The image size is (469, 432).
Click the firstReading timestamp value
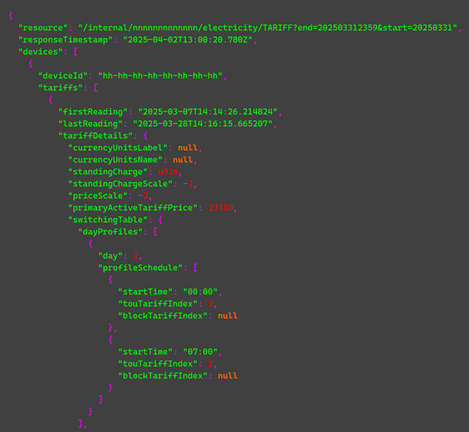[x=208, y=112]
